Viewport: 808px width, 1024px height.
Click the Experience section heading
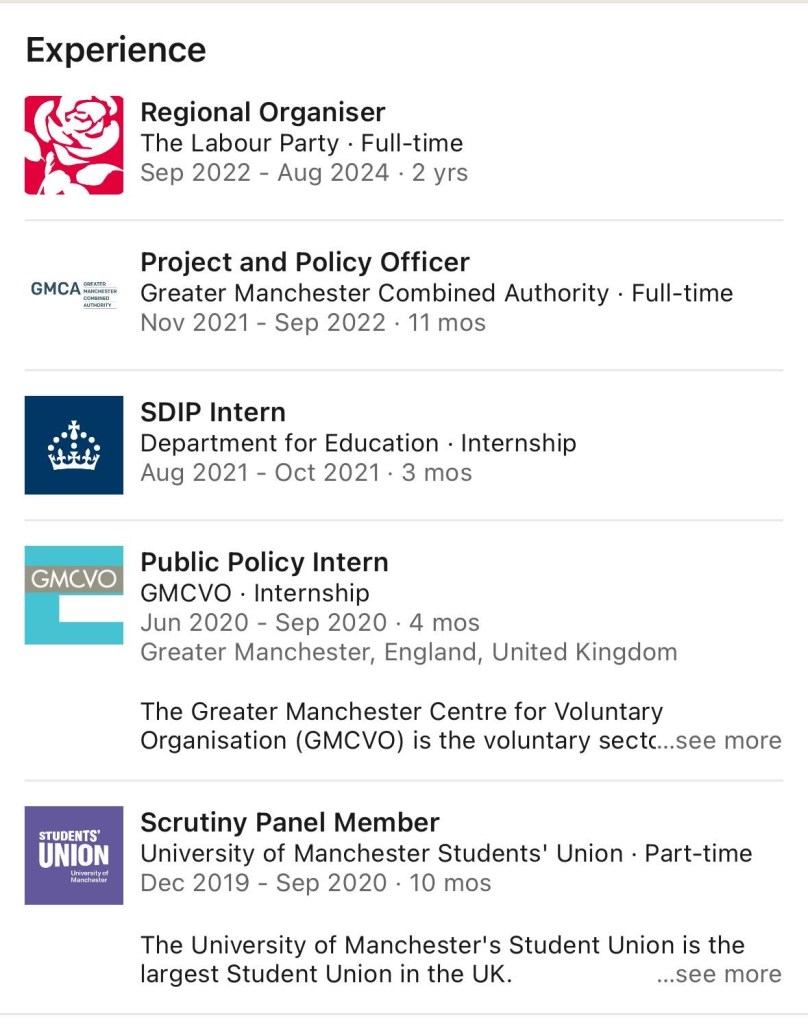(x=116, y=50)
